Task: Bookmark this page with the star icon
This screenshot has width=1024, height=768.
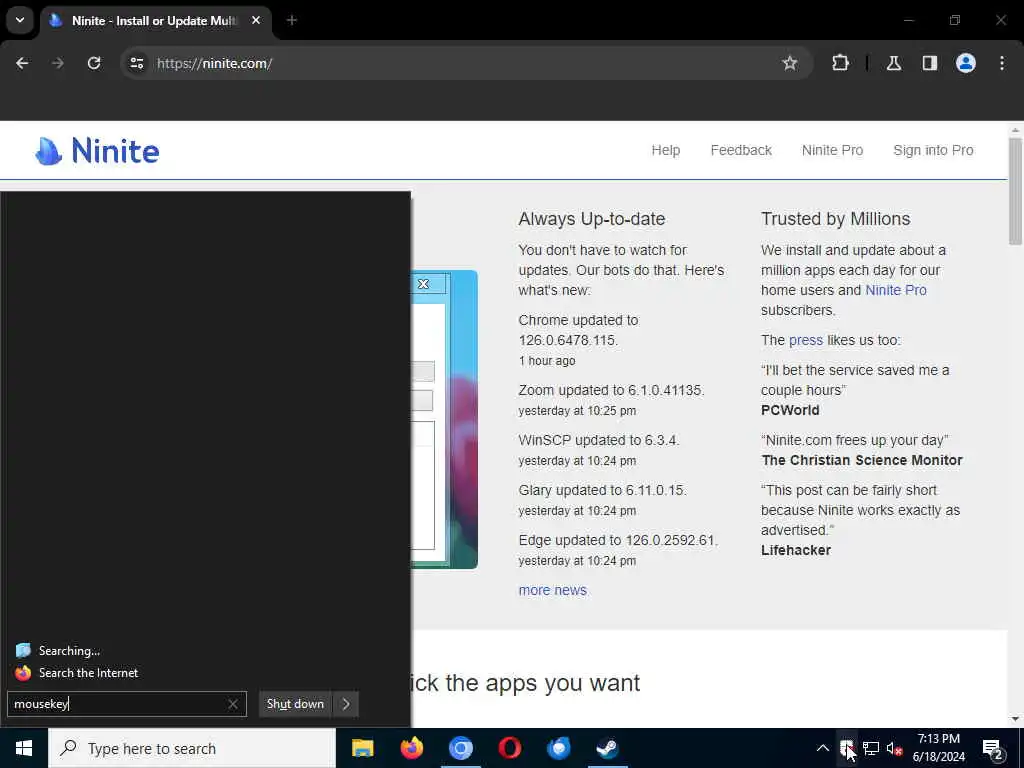Action: tap(790, 63)
